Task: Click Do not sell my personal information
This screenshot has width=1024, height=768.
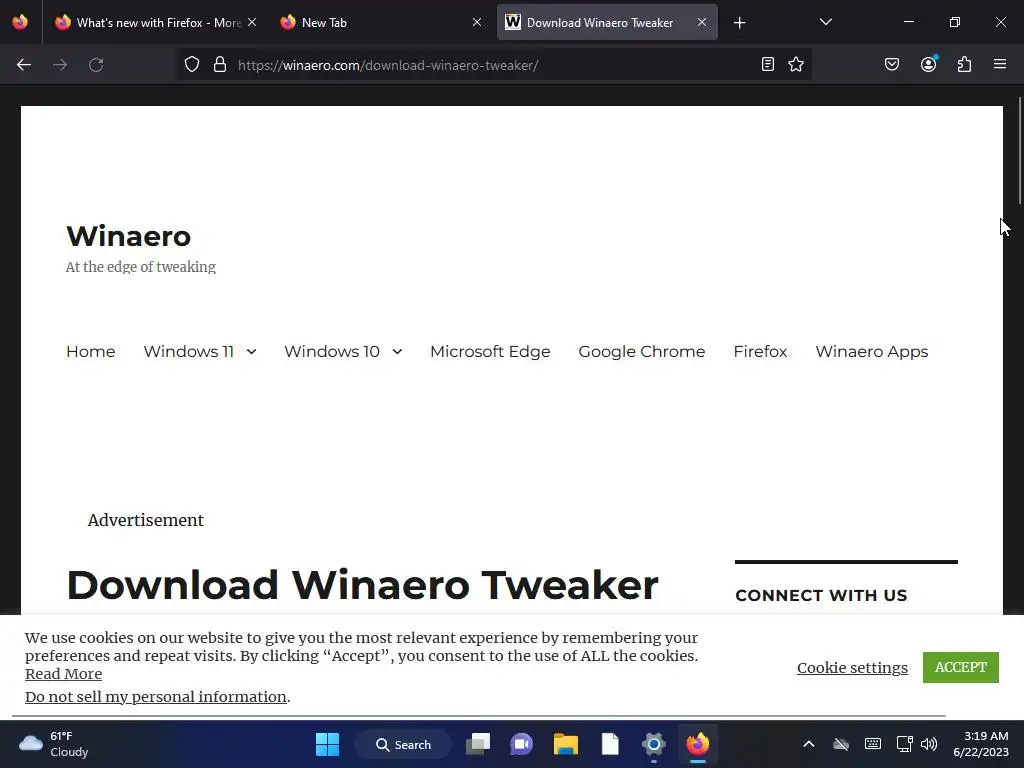Action: (155, 697)
